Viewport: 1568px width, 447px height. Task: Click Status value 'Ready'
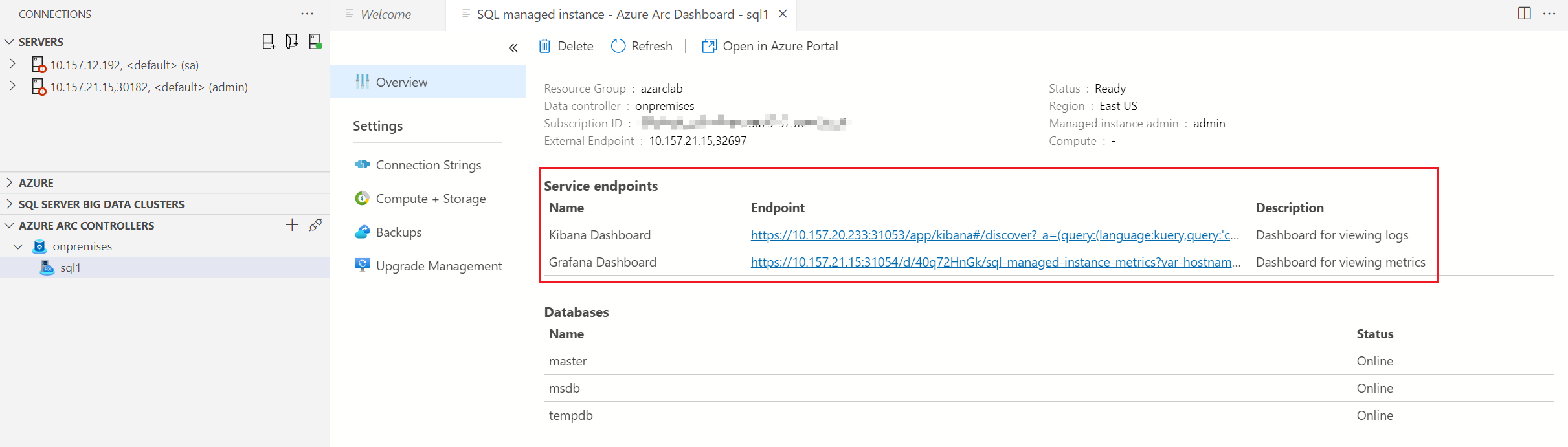[x=1110, y=88]
